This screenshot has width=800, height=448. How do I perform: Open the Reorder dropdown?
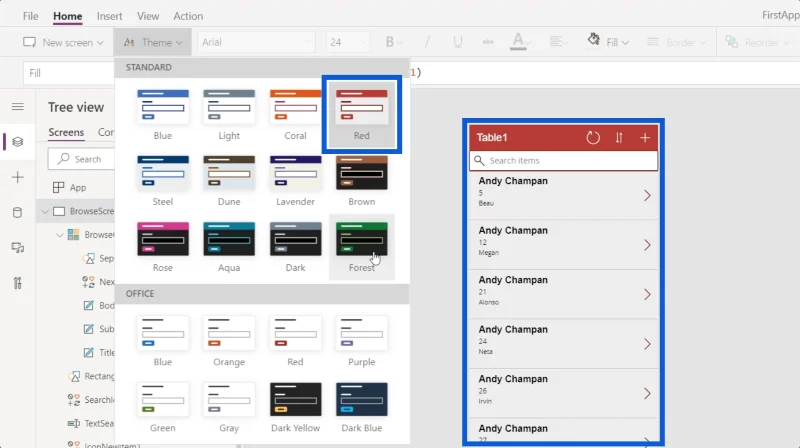tap(757, 42)
